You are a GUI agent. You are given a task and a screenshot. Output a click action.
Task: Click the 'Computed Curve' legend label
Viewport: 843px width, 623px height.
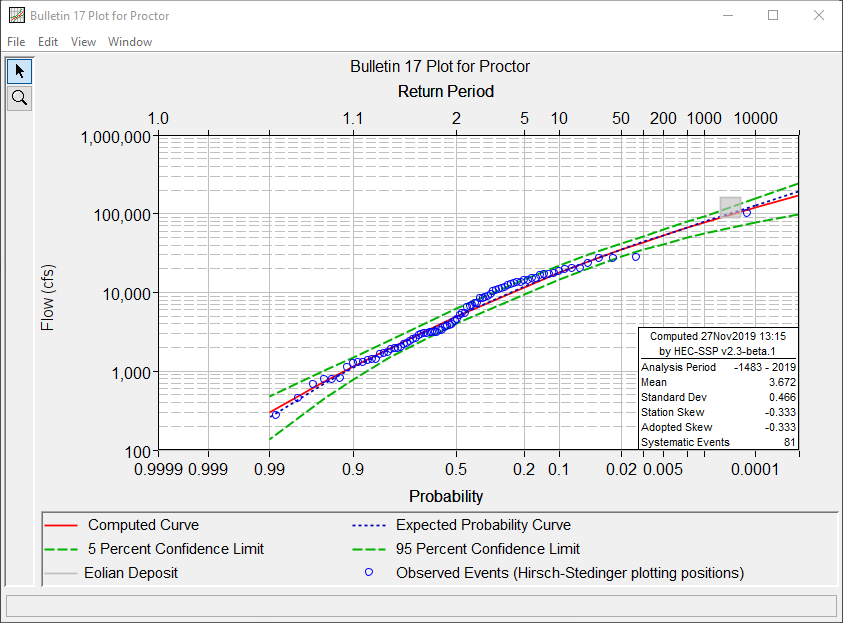coord(144,525)
